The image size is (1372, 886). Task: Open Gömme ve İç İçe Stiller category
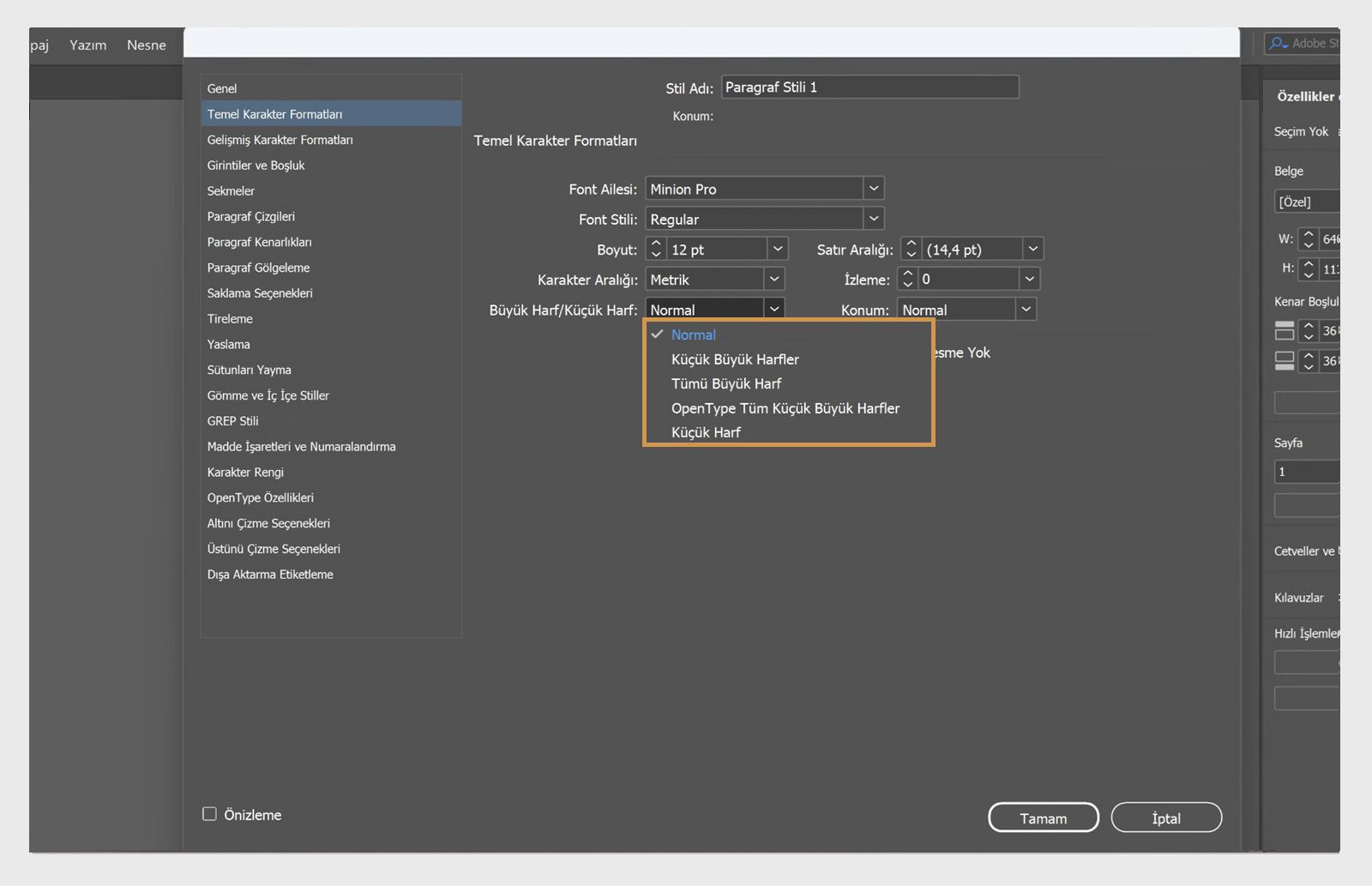click(331, 395)
